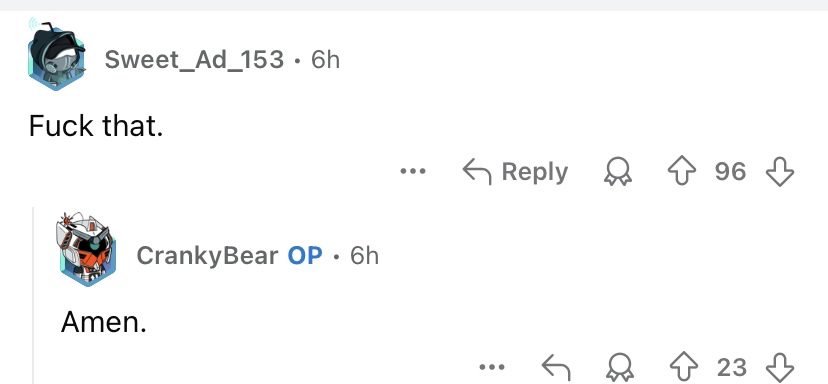Open the CrankyBear username profile link
Image resolution: width=828 pixels, height=384 pixels.
tap(207, 256)
